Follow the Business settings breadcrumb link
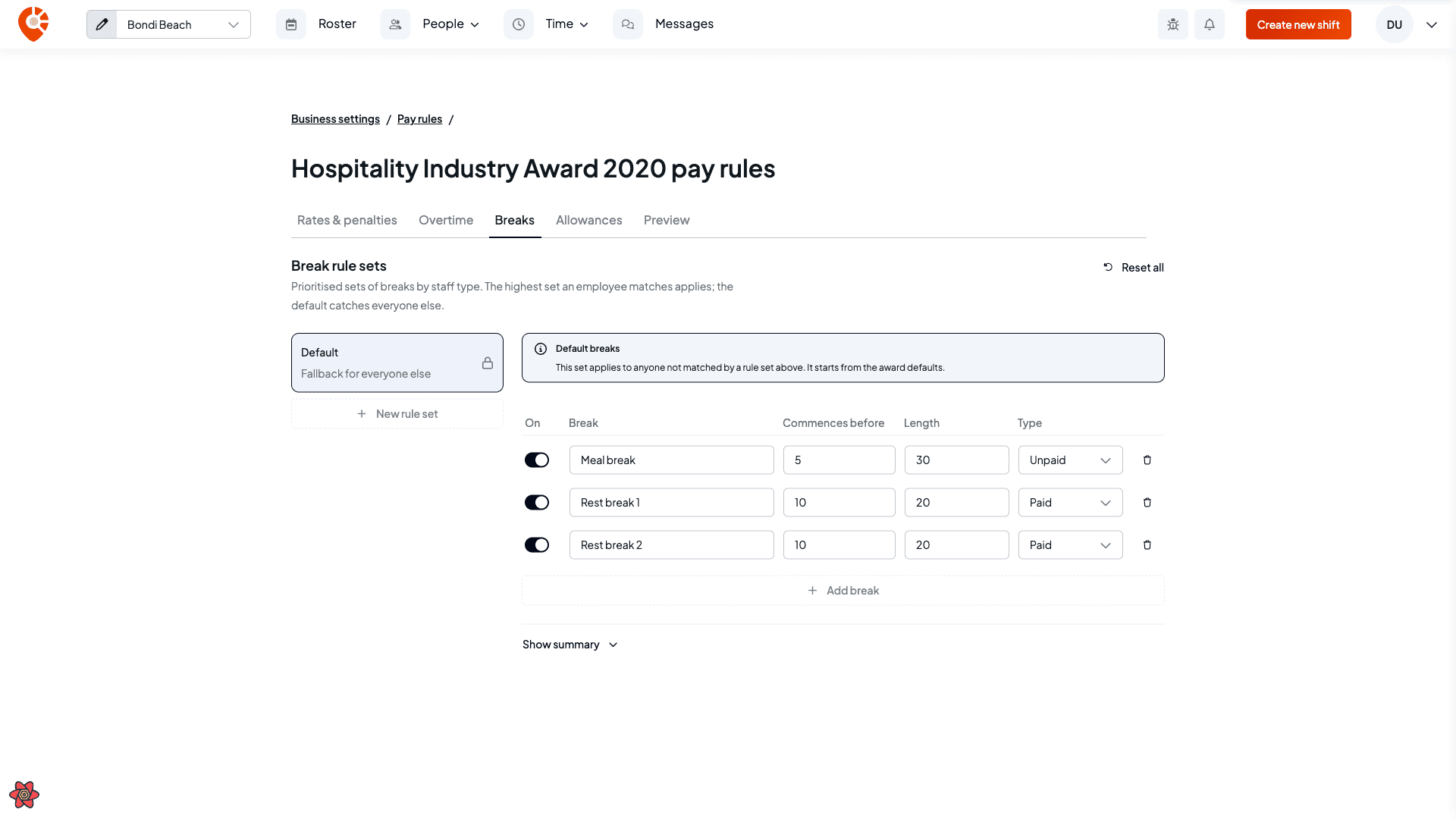The height and width of the screenshot is (819, 1456). pos(335,119)
